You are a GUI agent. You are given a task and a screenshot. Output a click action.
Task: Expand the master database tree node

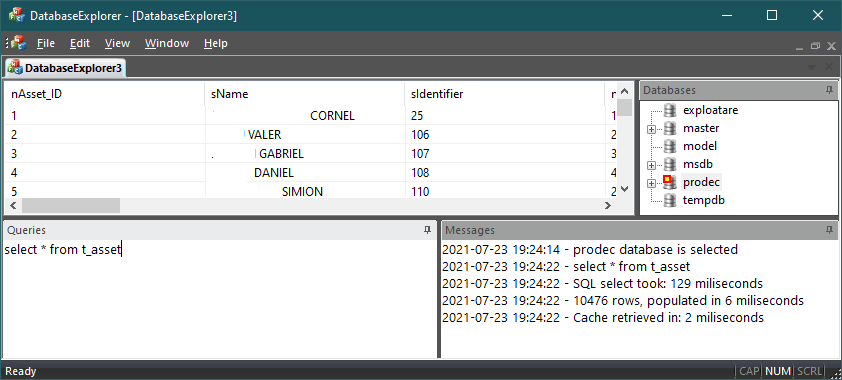[x=651, y=129]
